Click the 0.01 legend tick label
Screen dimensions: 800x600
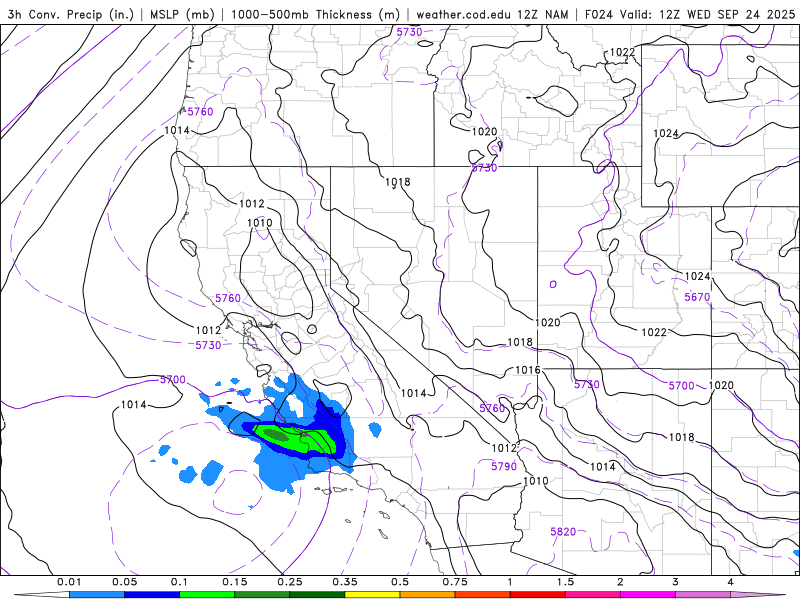[x=69, y=582]
